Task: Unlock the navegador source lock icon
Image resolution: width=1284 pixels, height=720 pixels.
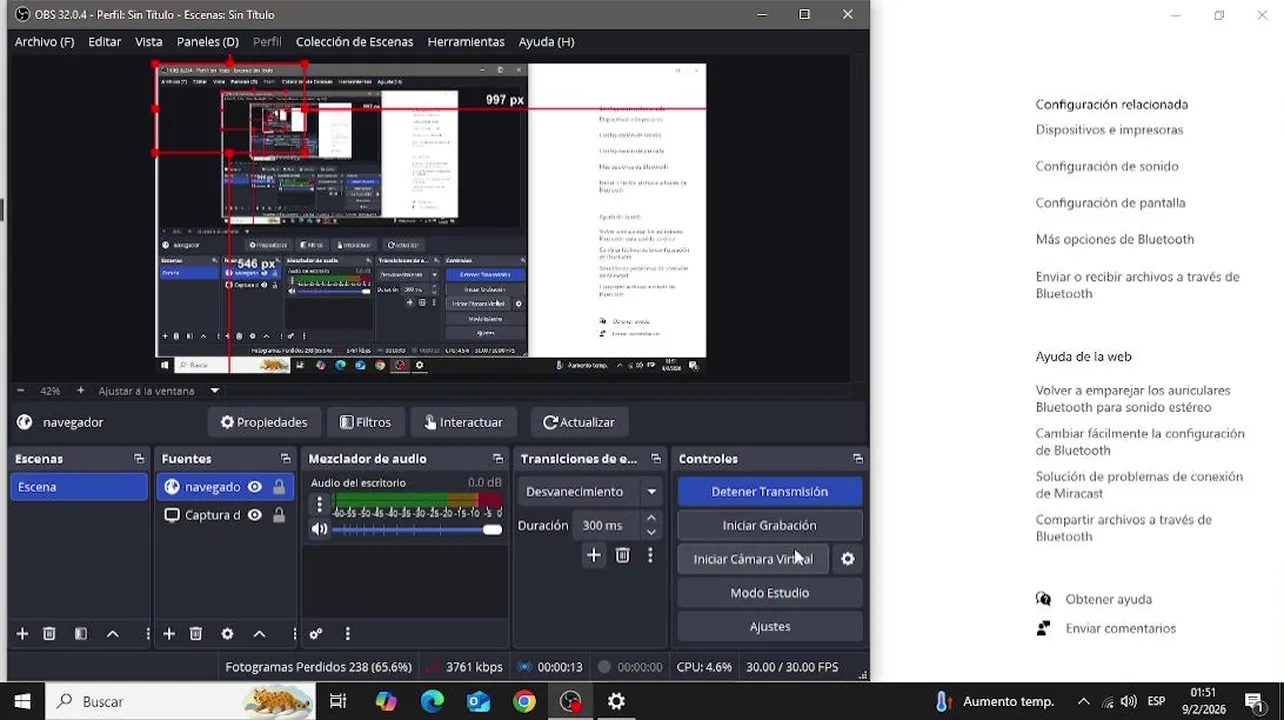Action: [279, 487]
